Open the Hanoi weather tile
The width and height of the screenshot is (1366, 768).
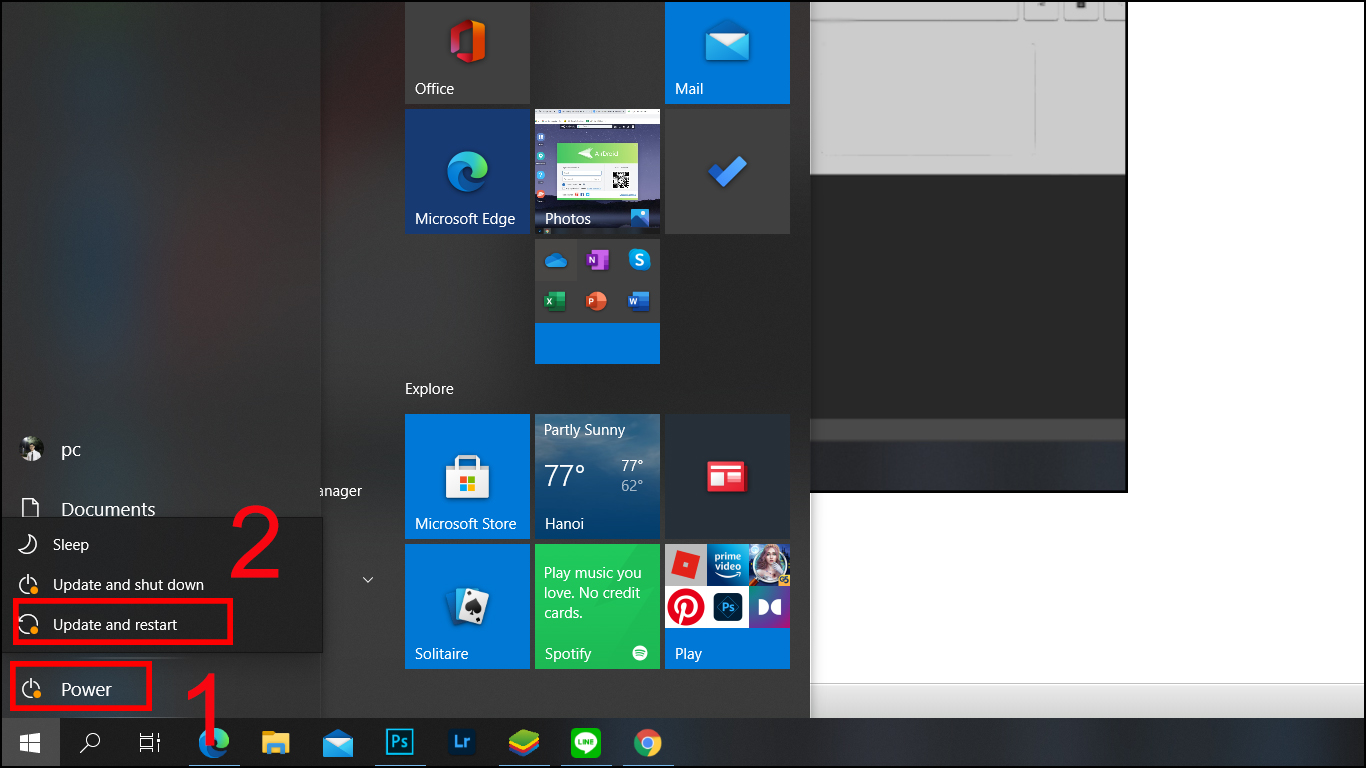point(596,476)
